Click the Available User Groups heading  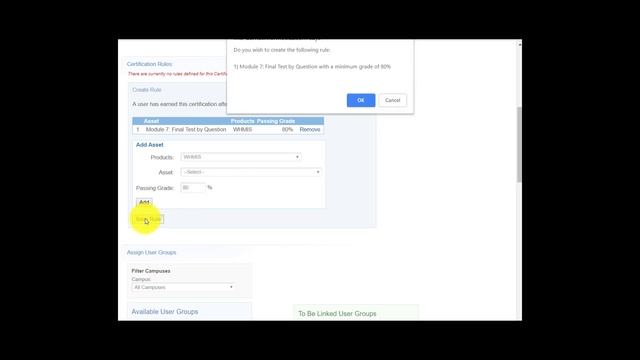pos(164,312)
